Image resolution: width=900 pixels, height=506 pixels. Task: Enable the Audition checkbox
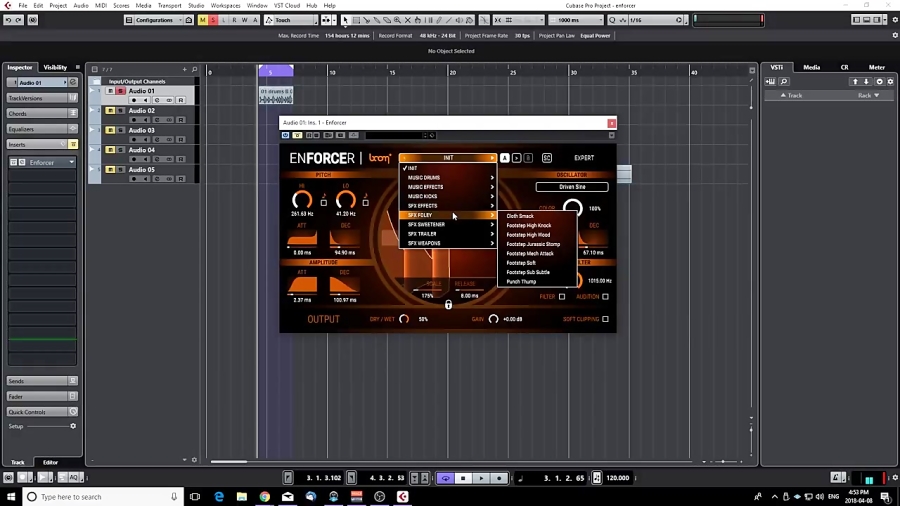pyautogui.click(x=605, y=296)
